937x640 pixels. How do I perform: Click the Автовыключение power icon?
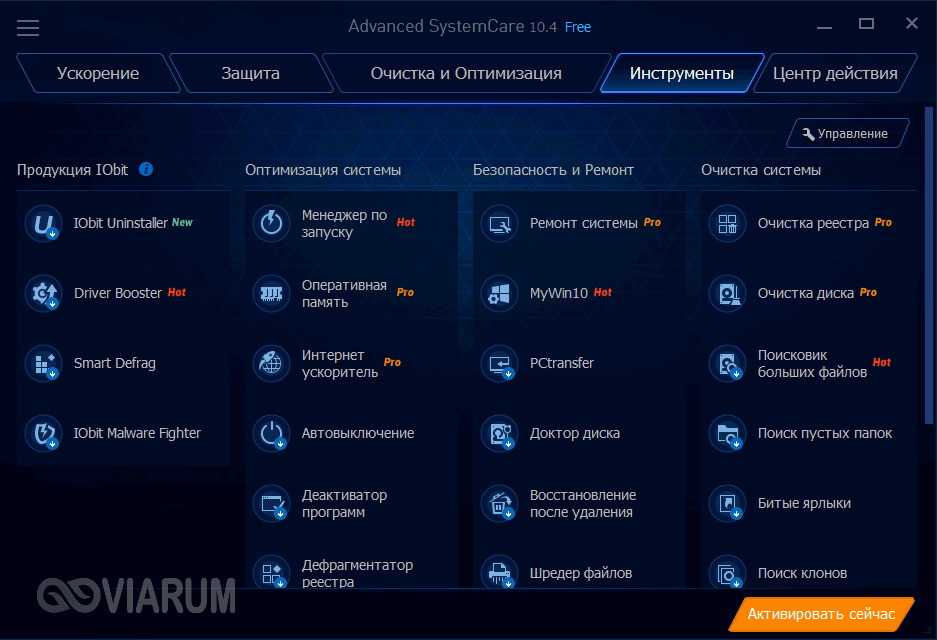pyautogui.click(x=271, y=433)
